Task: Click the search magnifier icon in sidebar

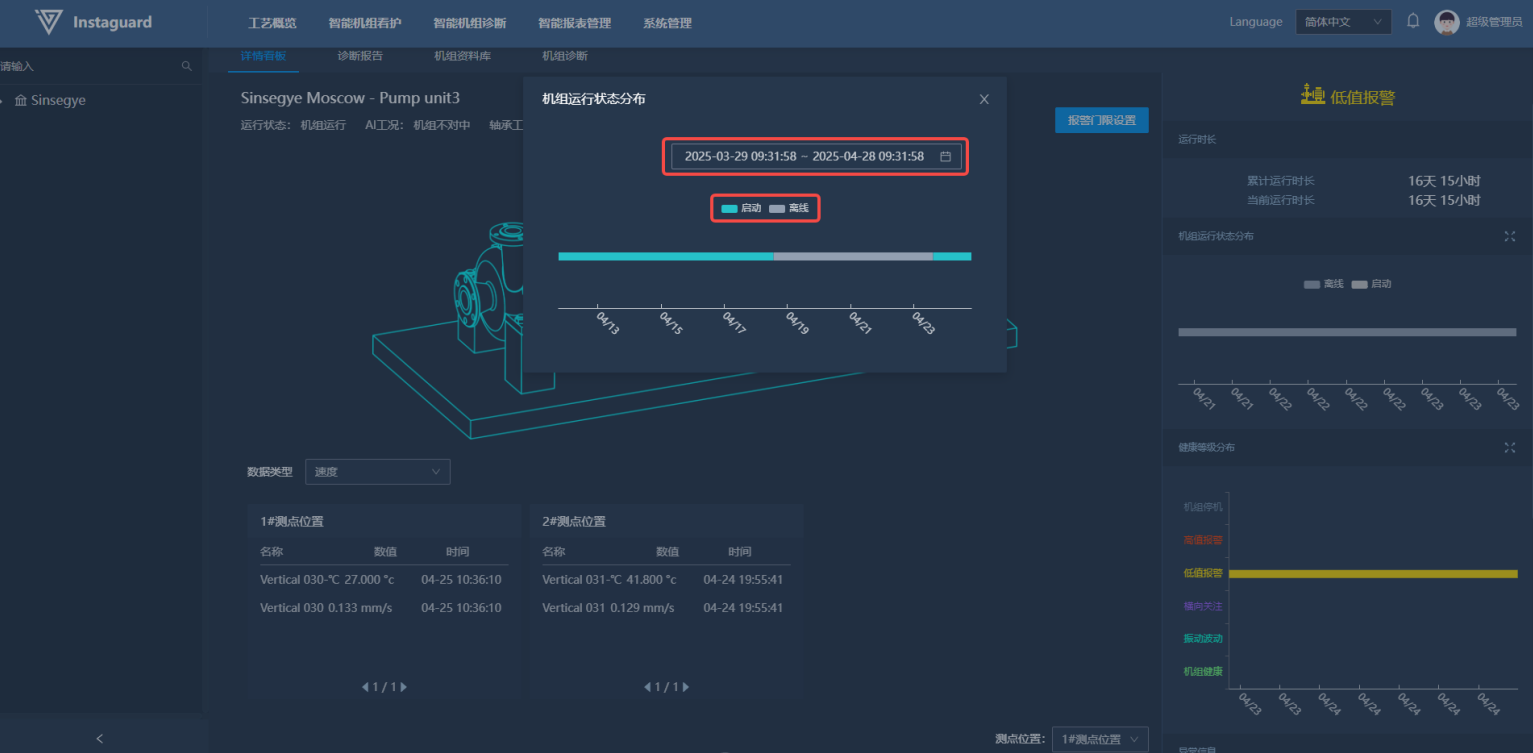Action: (x=186, y=66)
